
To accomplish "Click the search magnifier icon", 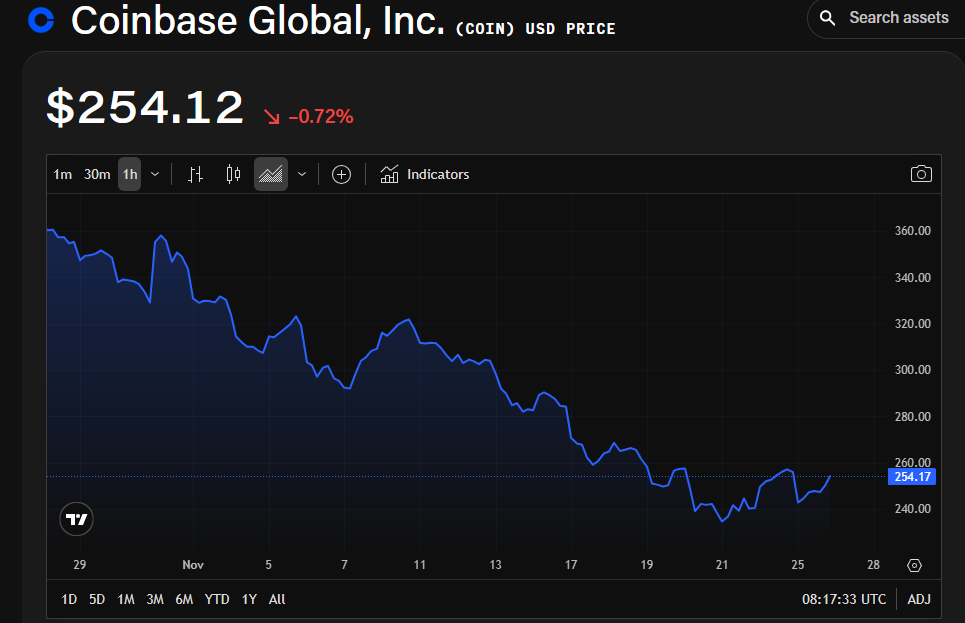I will tap(828, 18).
